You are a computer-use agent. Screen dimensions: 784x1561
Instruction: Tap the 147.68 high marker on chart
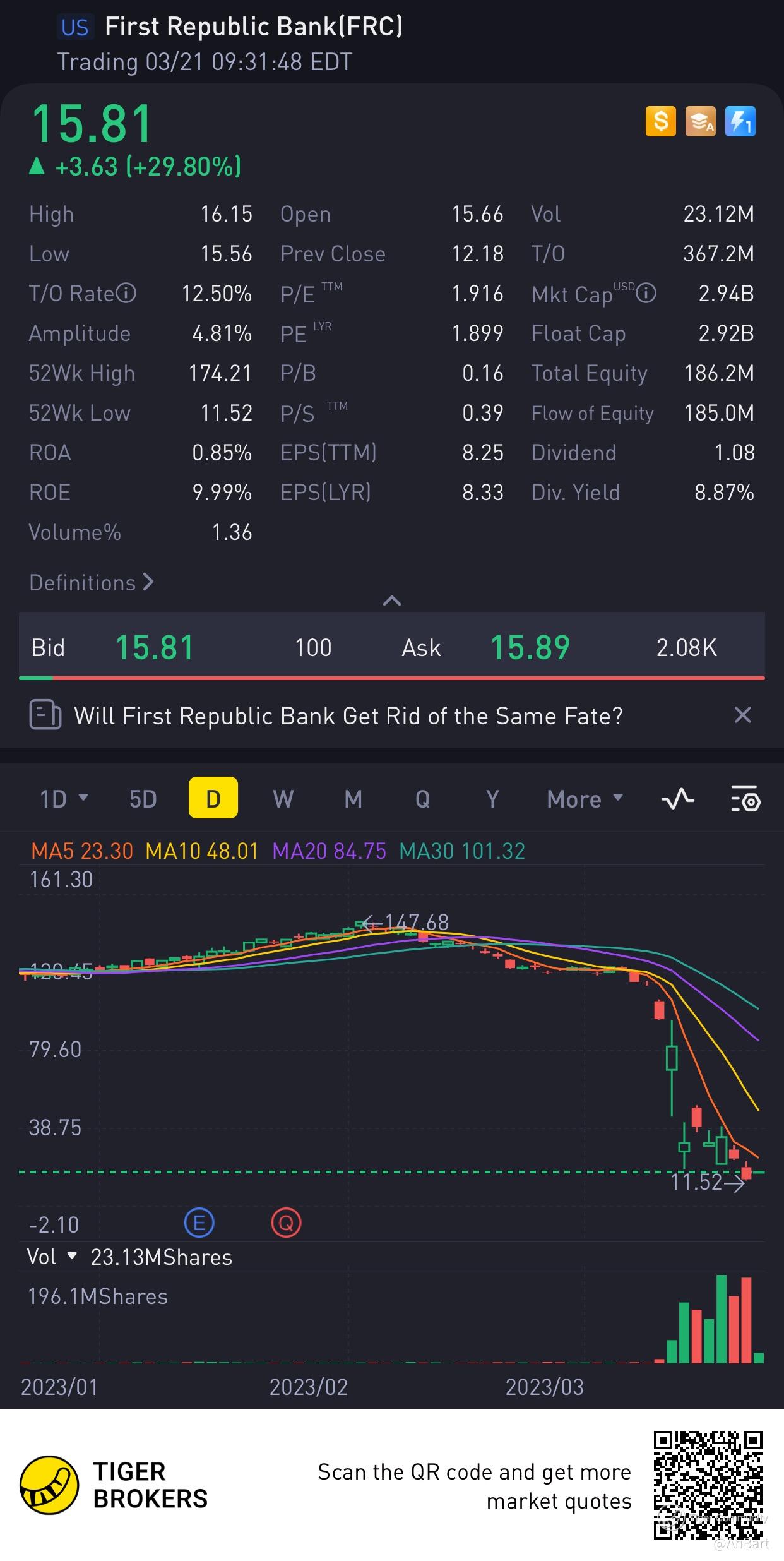coord(405,923)
